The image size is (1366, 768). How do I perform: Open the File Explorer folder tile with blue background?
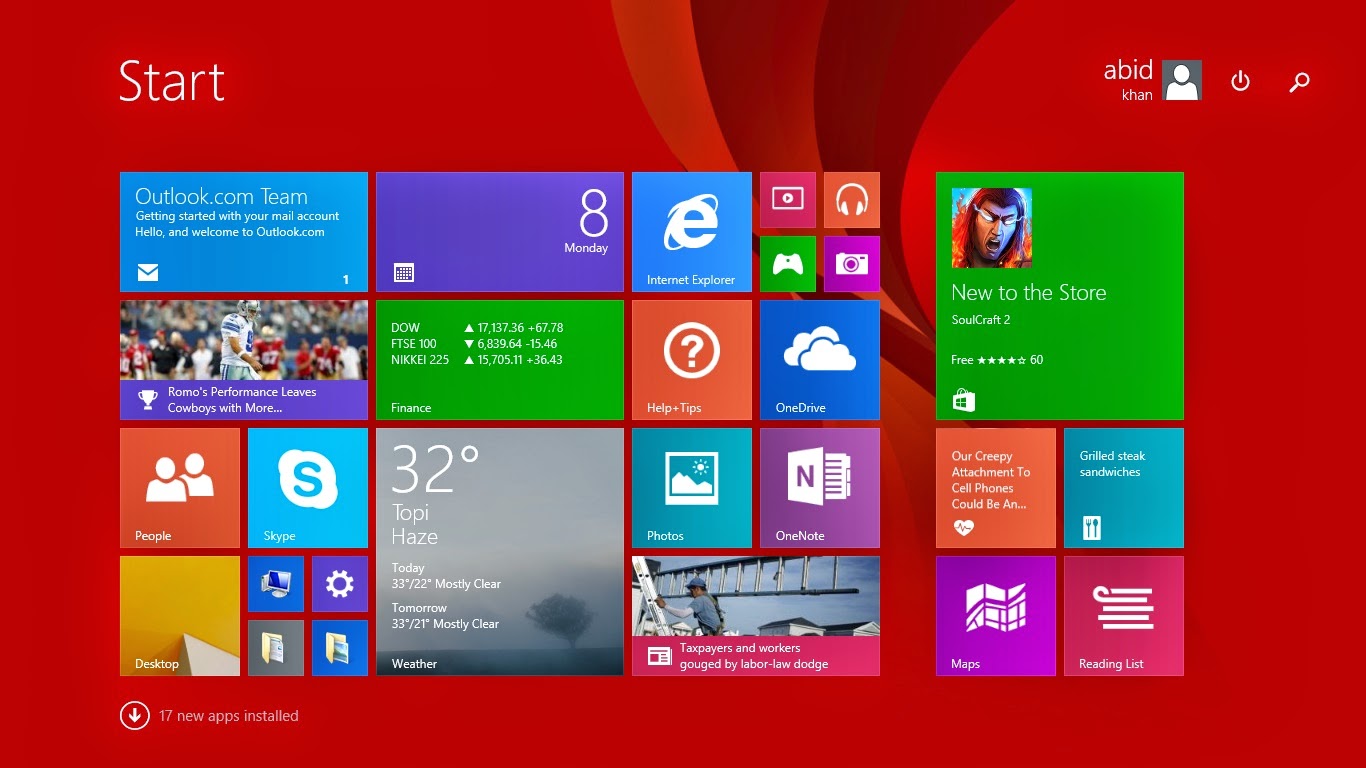[x=340, y=648]
